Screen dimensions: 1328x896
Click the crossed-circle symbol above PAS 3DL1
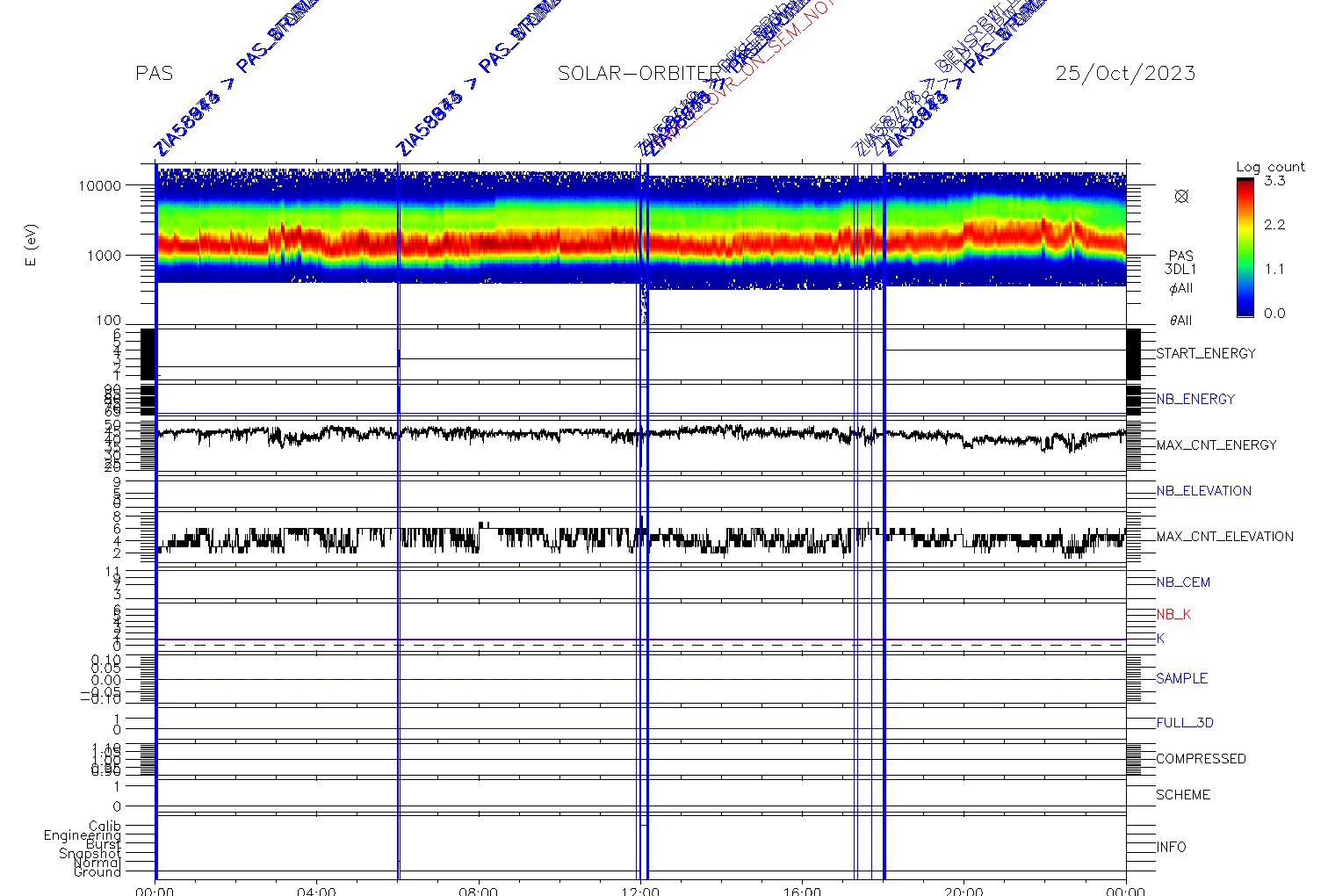[x=1181, y=197]
